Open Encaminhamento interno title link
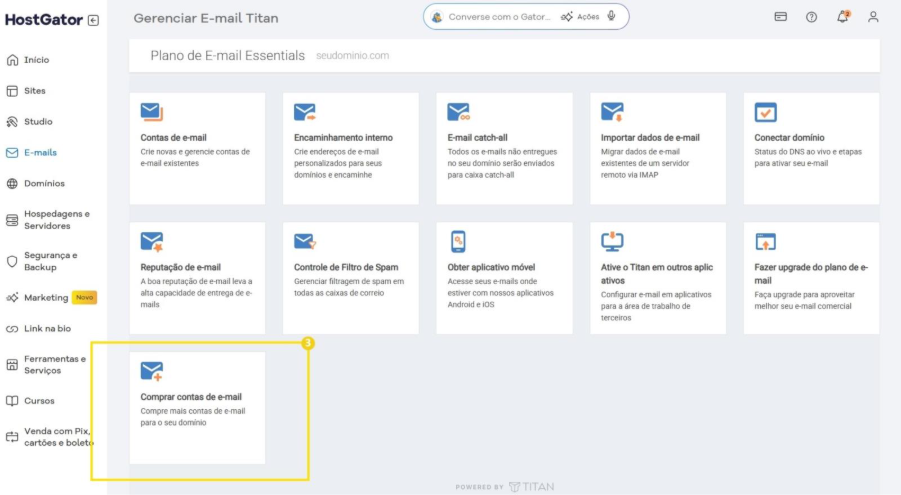901x495 pixels. coord(343,138)
